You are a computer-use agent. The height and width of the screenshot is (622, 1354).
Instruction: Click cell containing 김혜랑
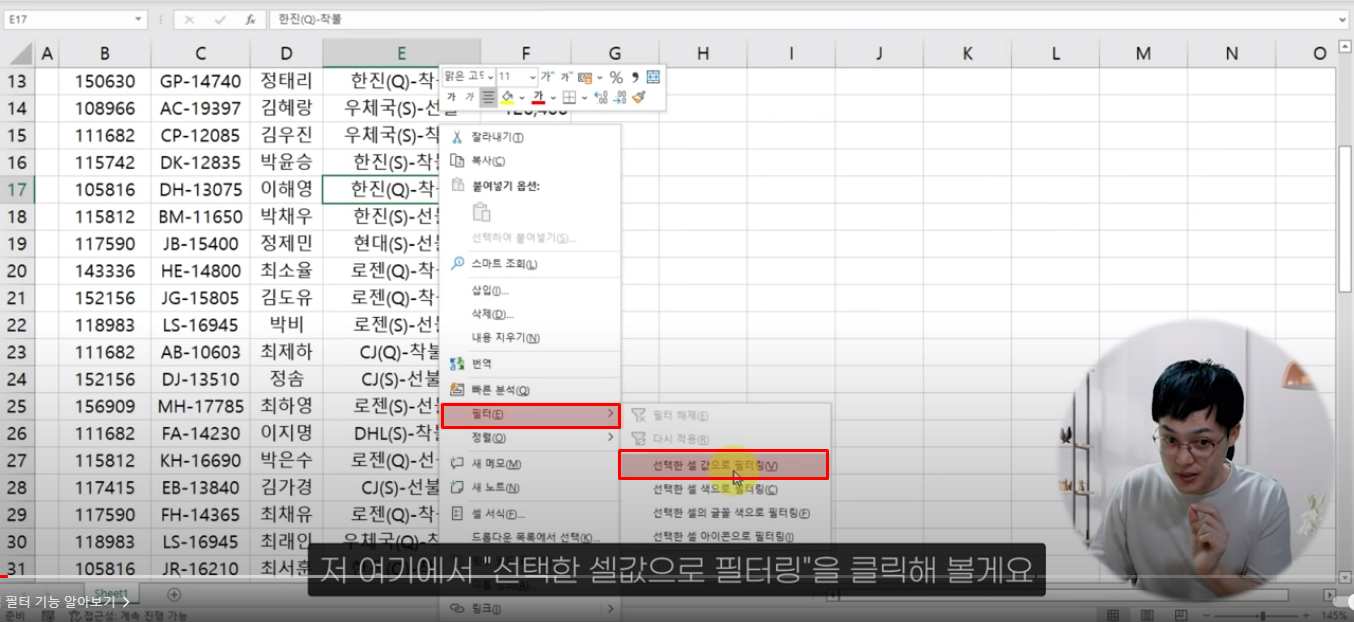[x=286, y=108]
